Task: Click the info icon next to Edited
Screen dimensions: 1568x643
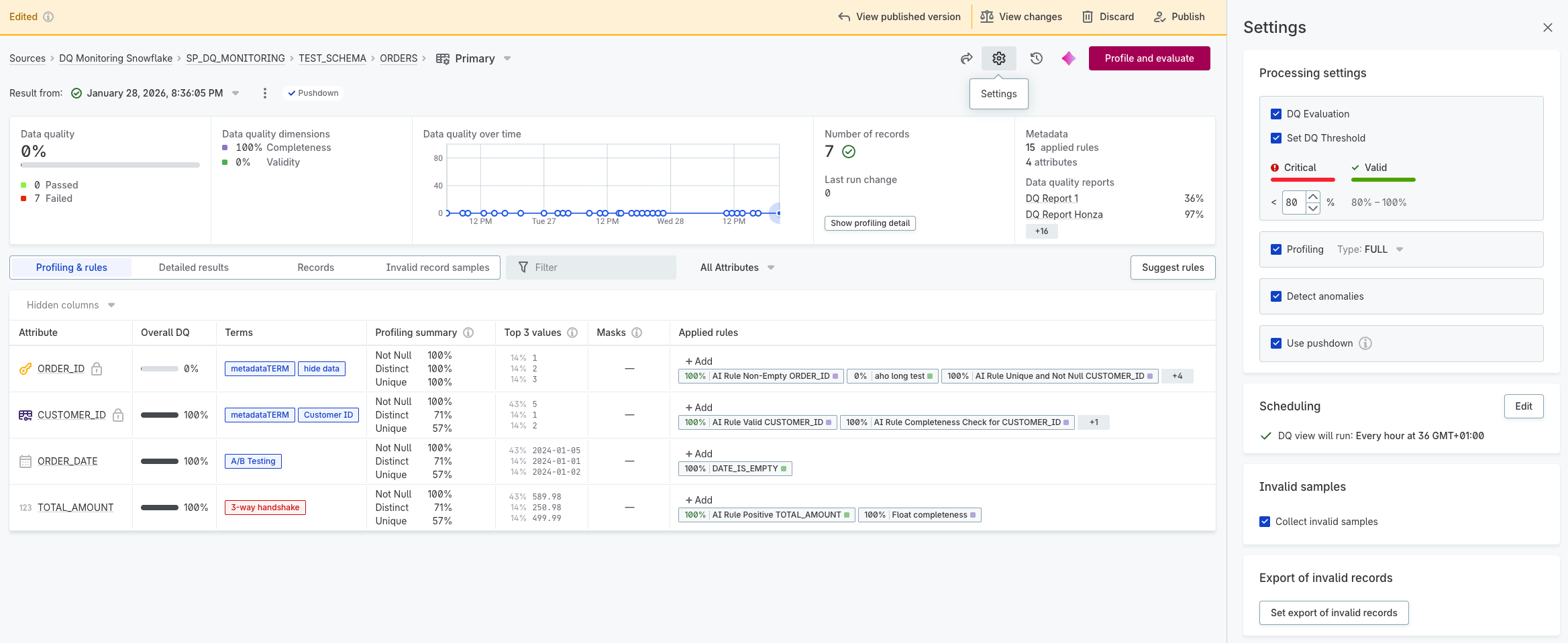Action: (x=48, y=17)
